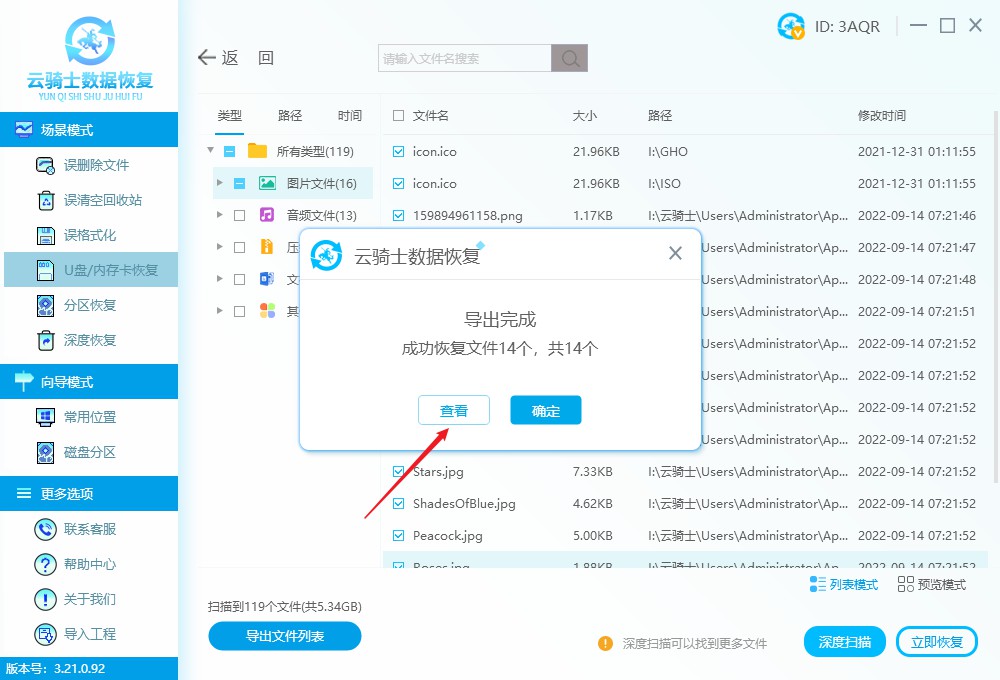Collapse the 所有类型 tree node
This screenshot has height=680, width=1000.
(210, 151)
